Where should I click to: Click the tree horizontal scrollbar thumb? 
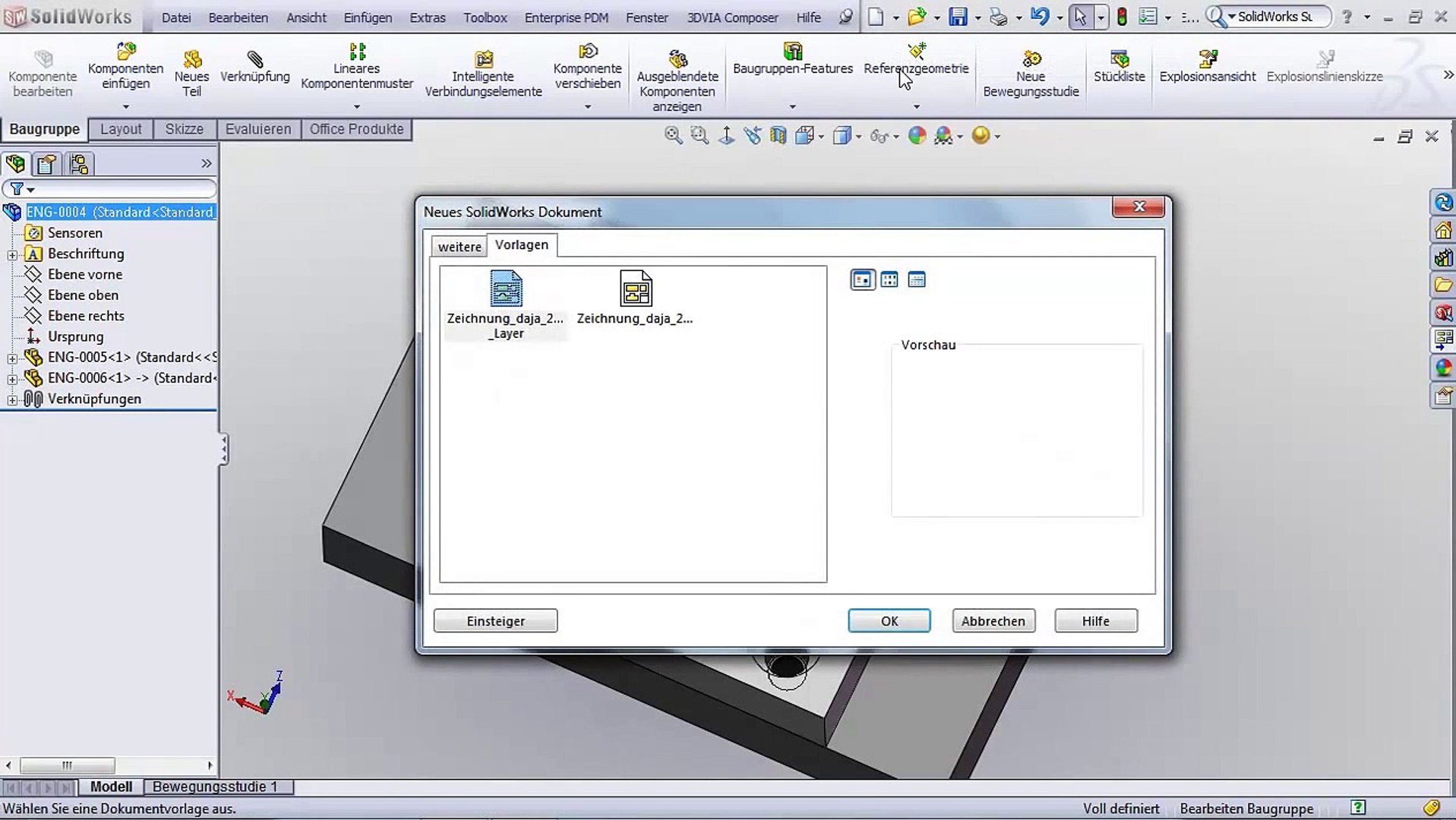tap(68, 765)
